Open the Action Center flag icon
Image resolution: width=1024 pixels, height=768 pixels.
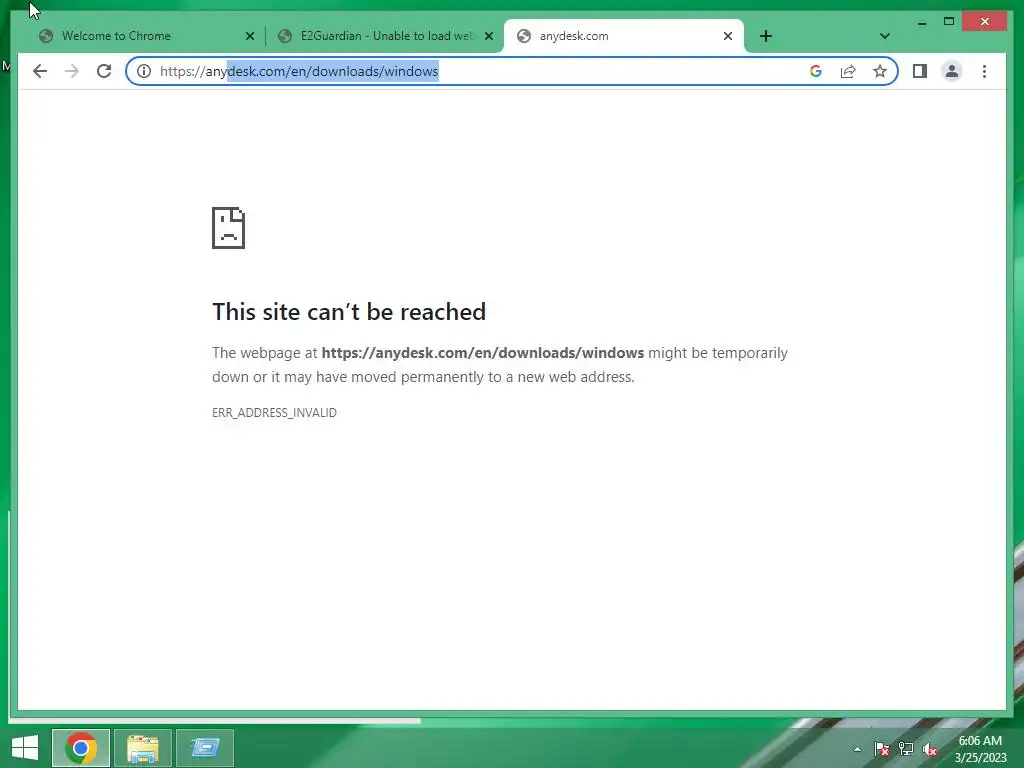click(x=881, y=749)
